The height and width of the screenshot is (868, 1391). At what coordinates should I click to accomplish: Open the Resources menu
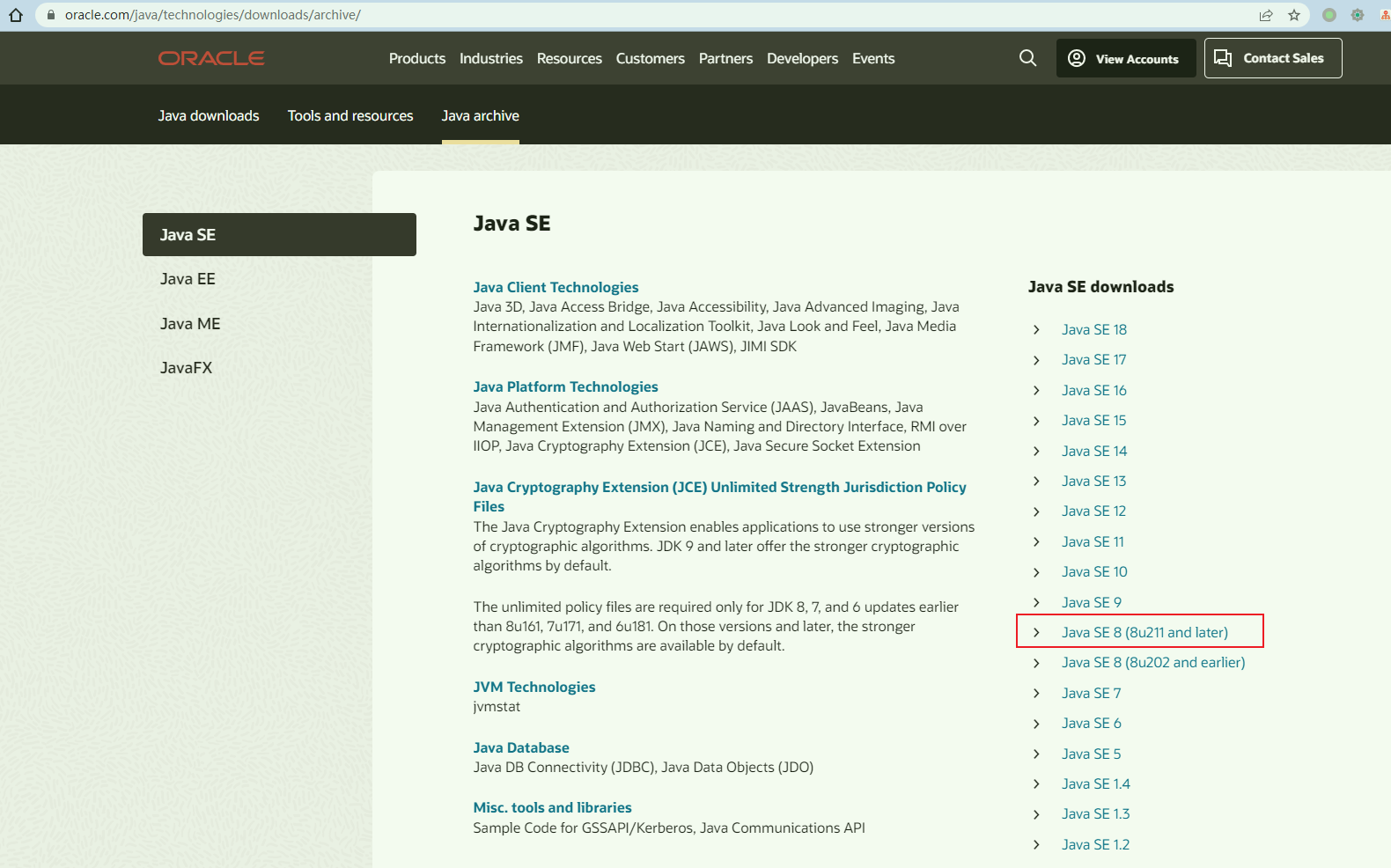(570, 58)
